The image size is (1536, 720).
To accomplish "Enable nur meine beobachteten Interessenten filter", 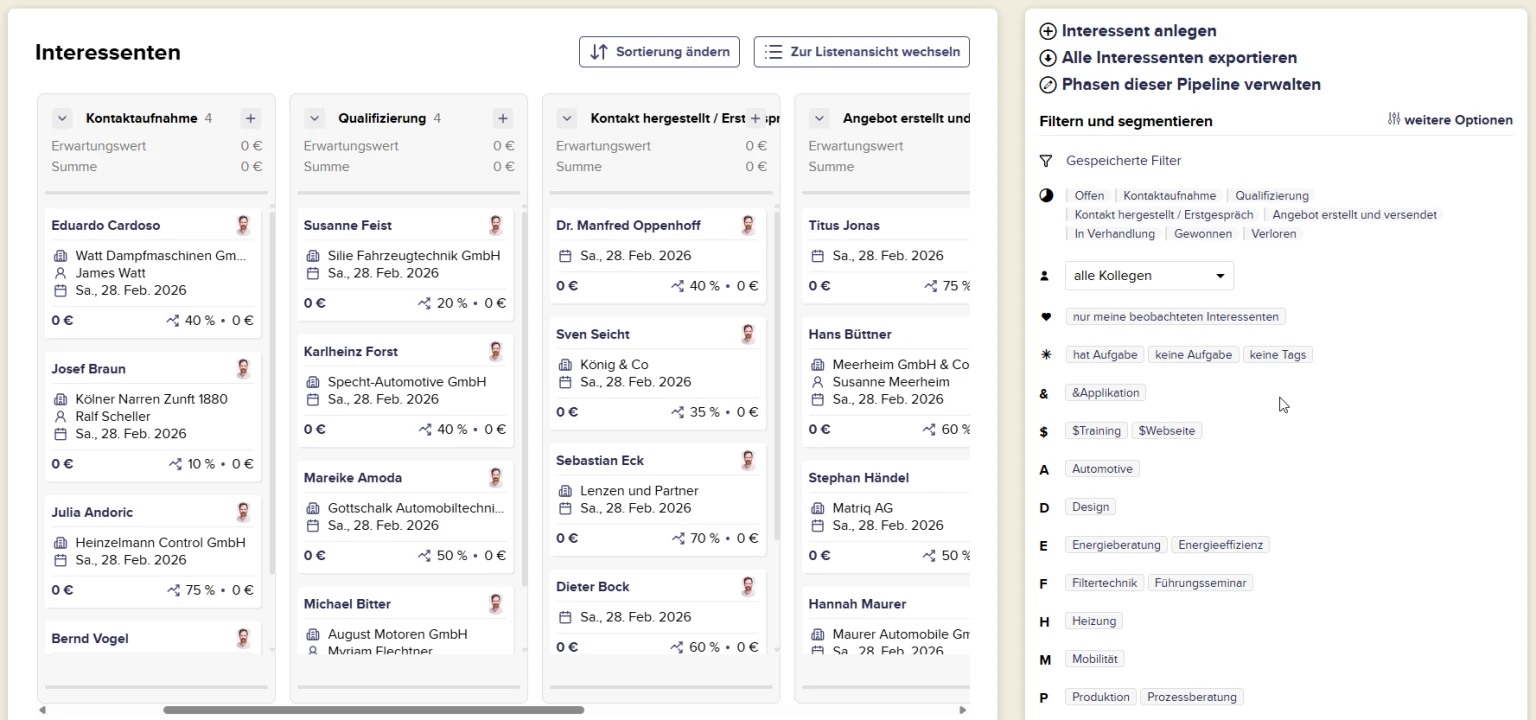I will coord(1175,317).
